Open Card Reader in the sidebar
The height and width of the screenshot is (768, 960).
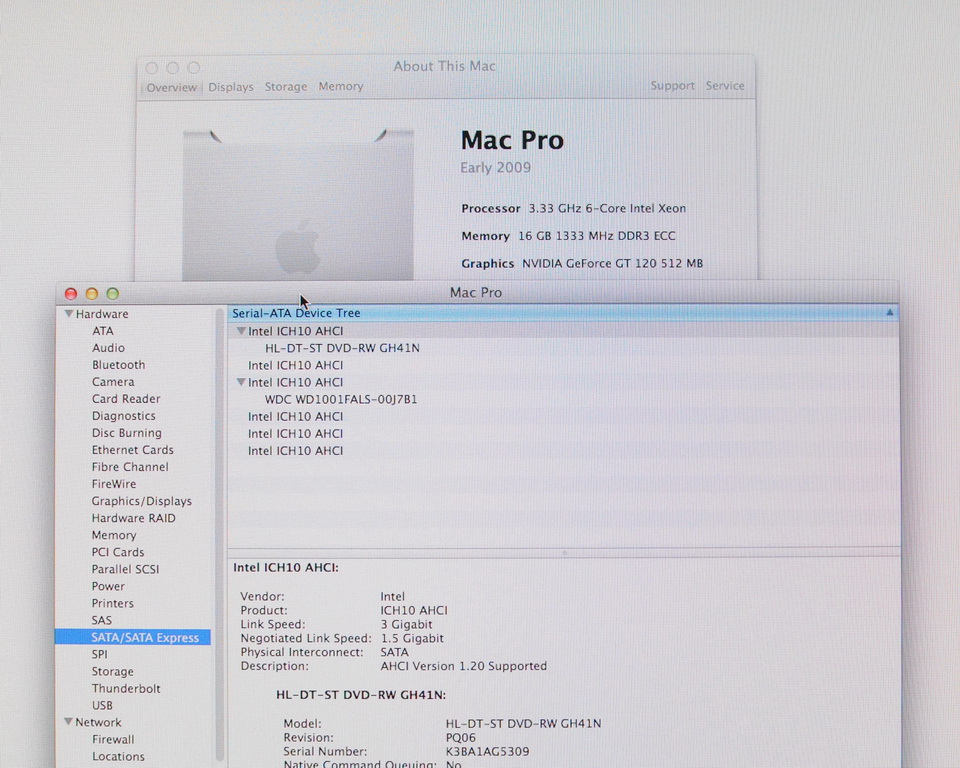[126, 399]
